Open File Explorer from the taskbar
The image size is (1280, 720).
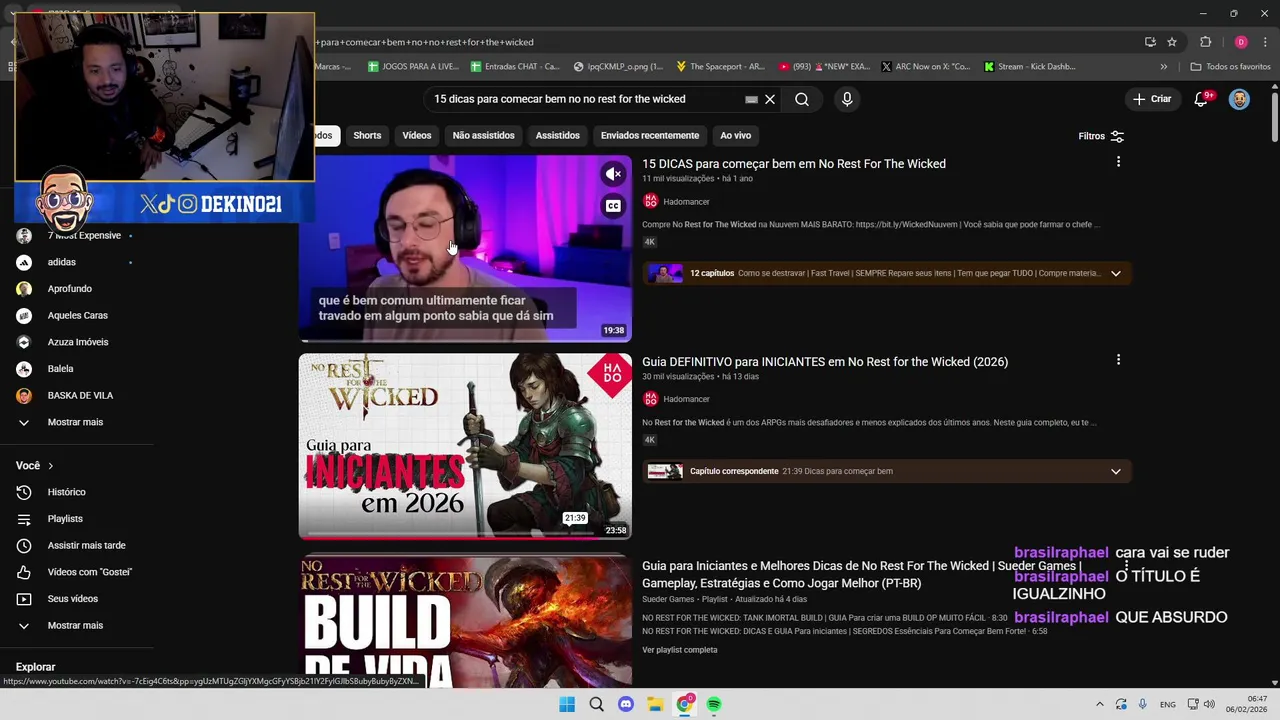click(x=655, y=704)
